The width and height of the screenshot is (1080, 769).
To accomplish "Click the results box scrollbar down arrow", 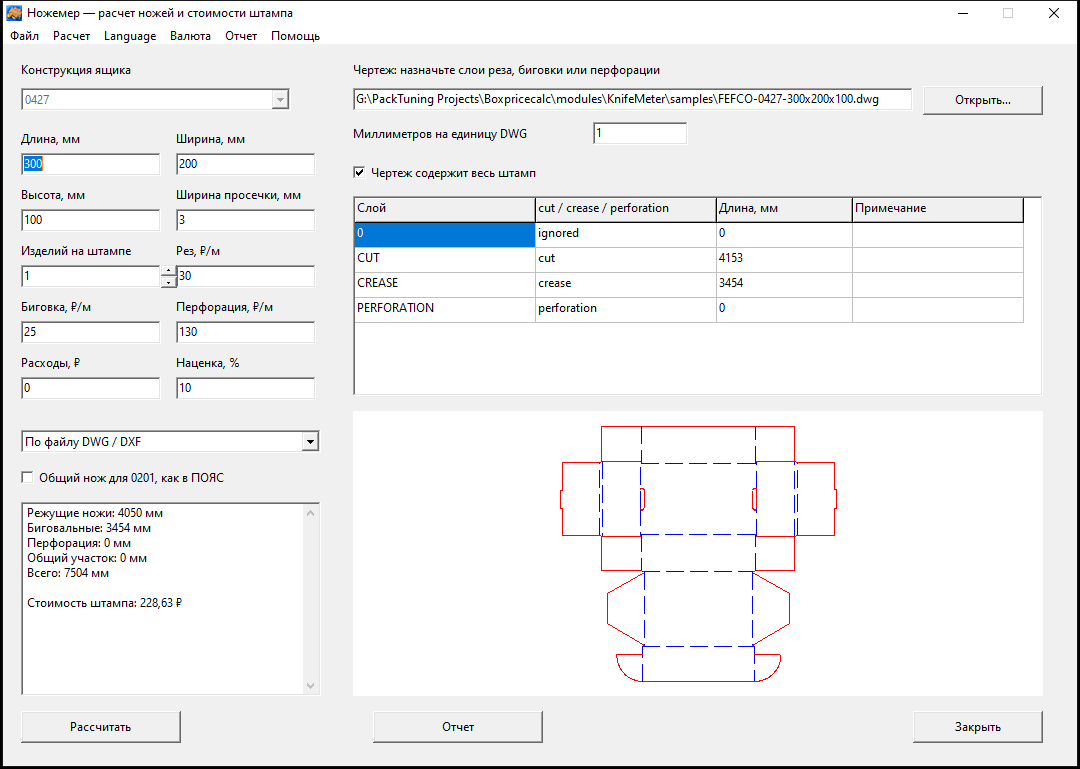I will click(311, 686).
